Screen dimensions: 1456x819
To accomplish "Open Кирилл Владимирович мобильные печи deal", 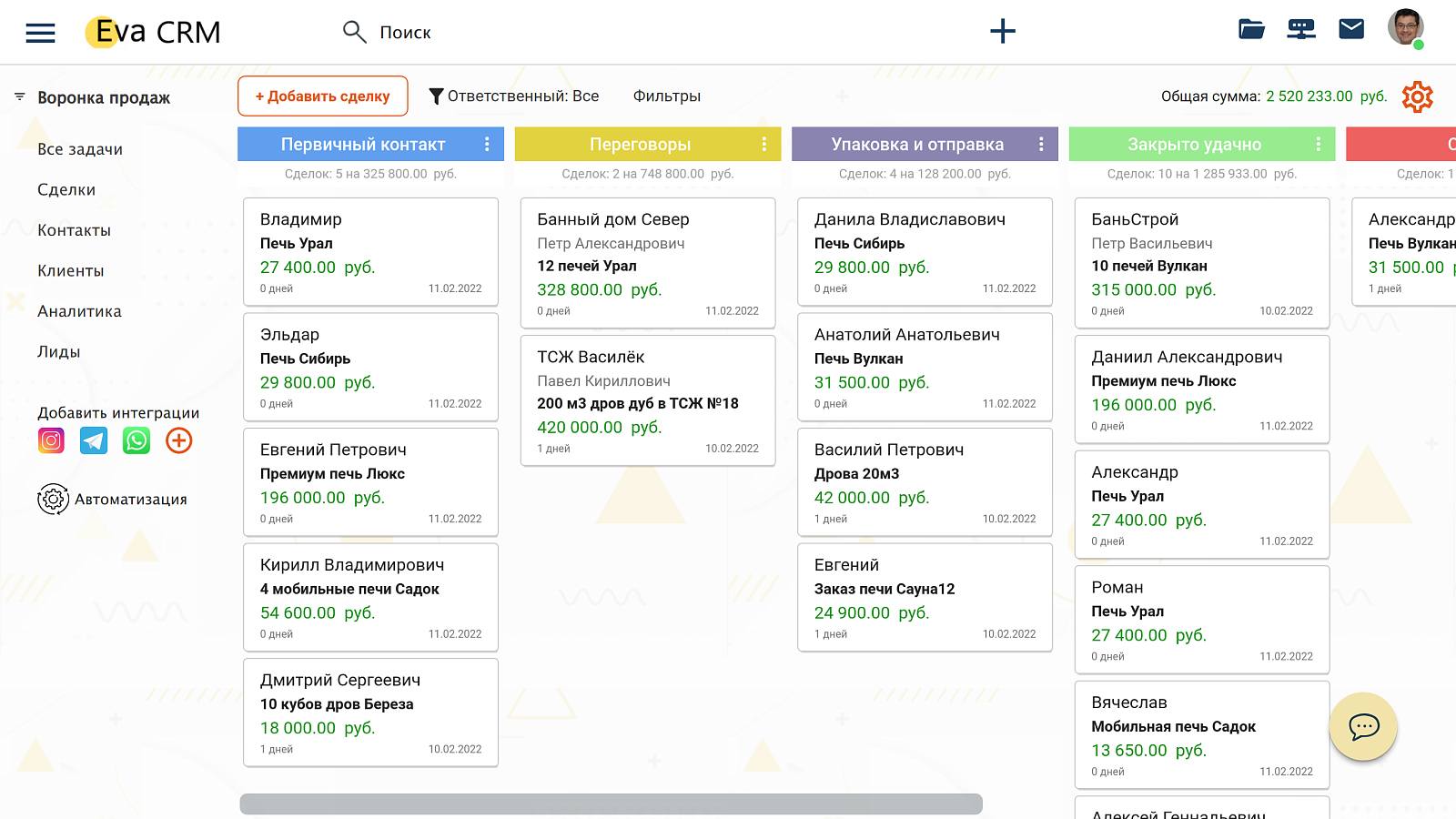I will pos(370,597).
